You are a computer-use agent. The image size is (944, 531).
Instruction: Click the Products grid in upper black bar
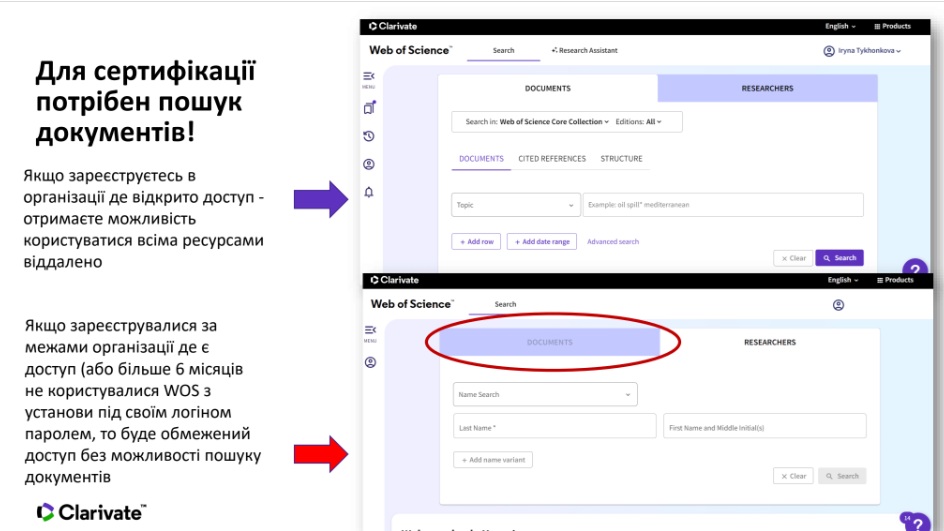pyautogui.click(x=892, y=26)
